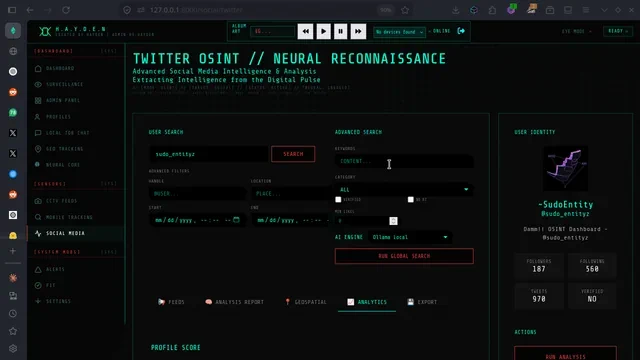
Task: Open the browser downloads icon
Action: point(456,10)
